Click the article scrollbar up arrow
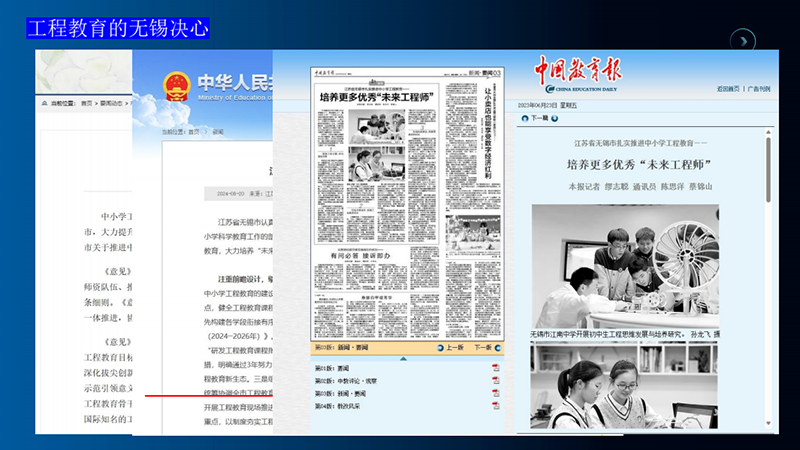The width and height of the screenshot is (800, 450). [x=768, y=132]
